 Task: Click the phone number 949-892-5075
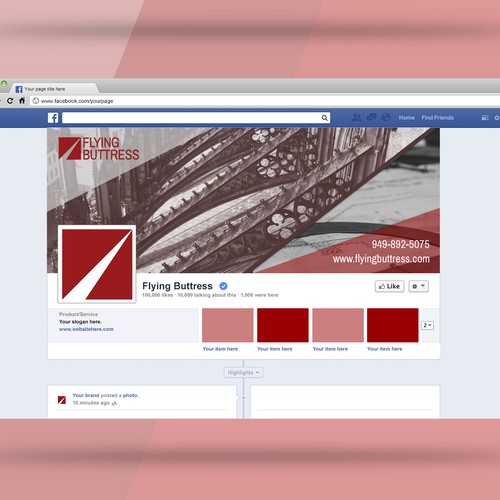tap(401, 244)
